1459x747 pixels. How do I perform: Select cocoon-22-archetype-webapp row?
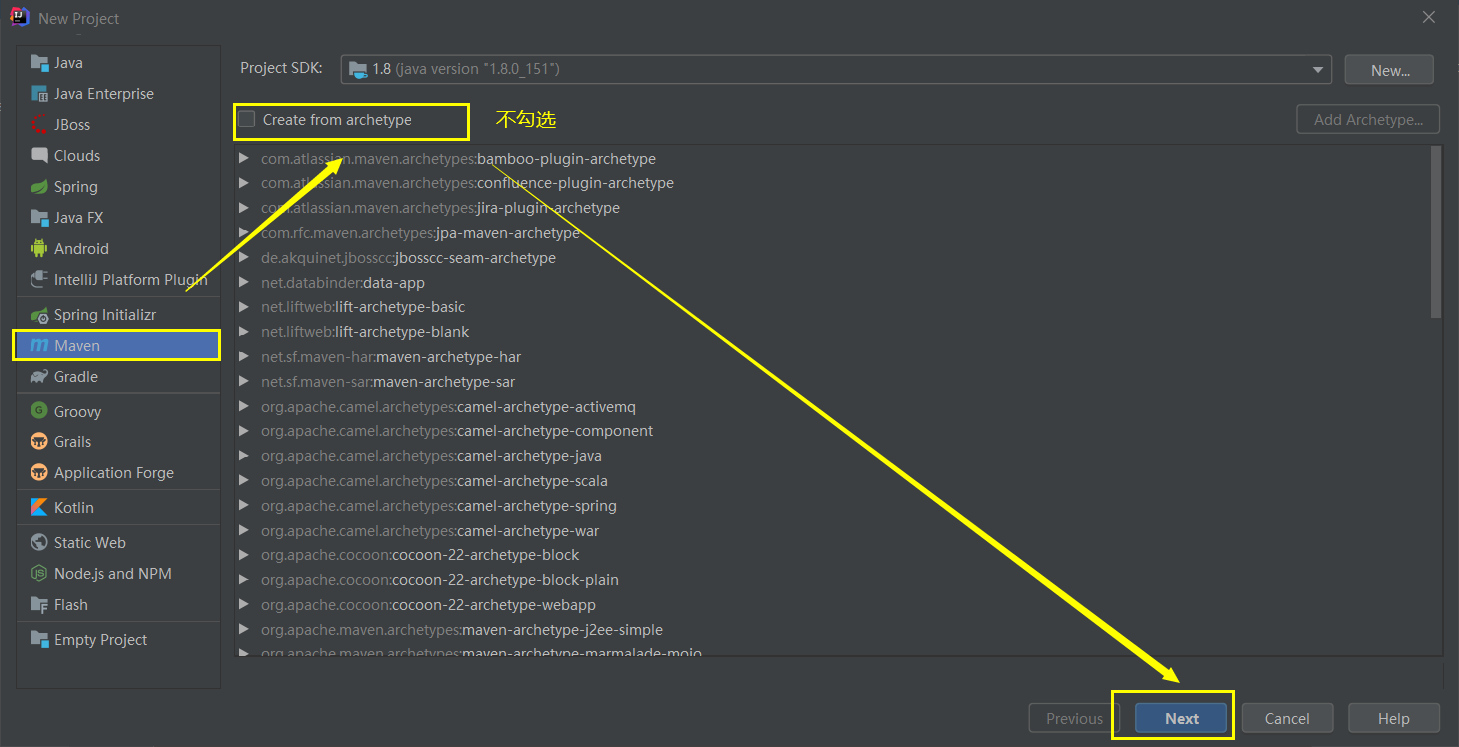(x=831, y=604)
